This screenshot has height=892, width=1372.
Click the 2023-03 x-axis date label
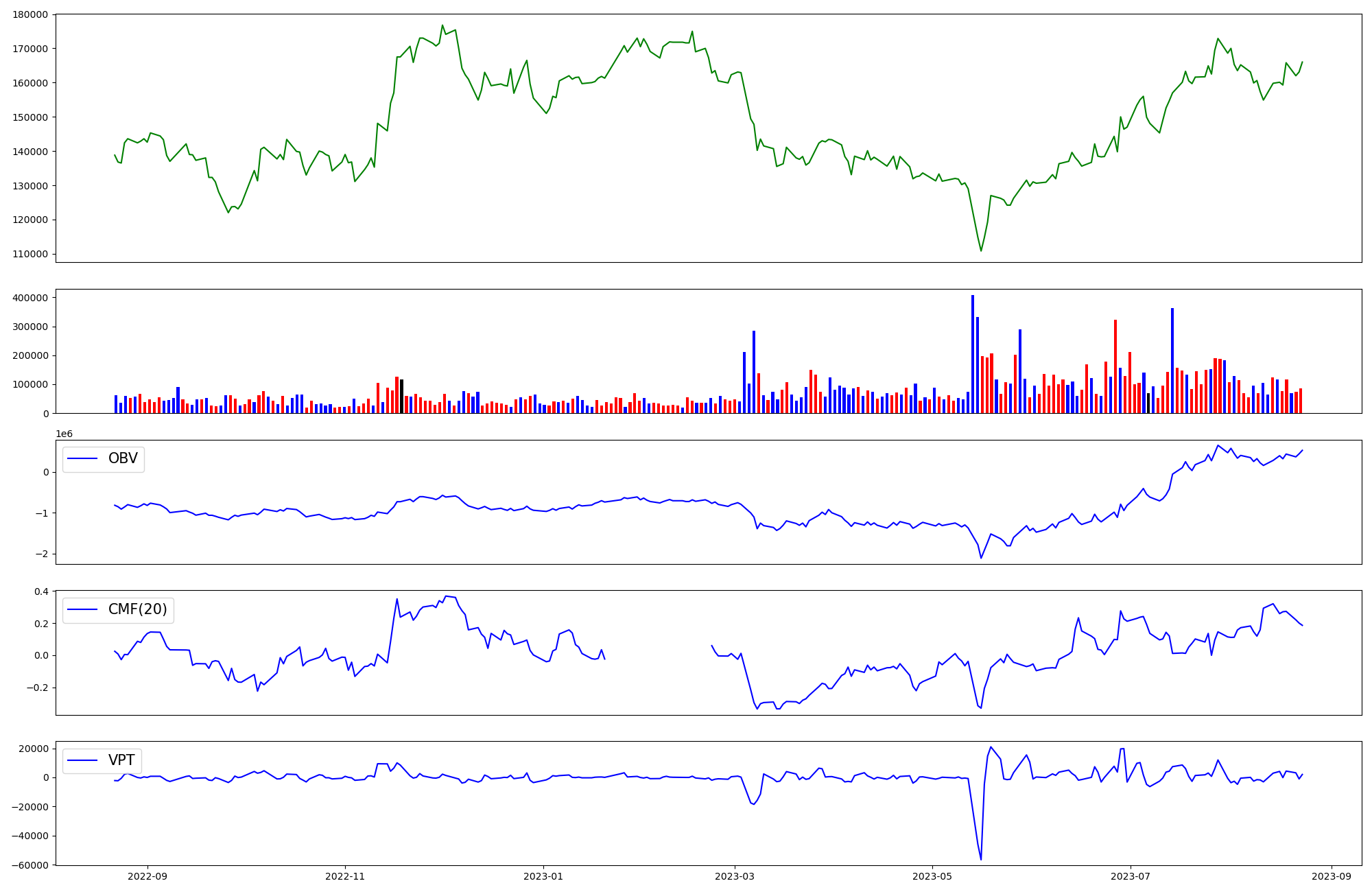735,876
